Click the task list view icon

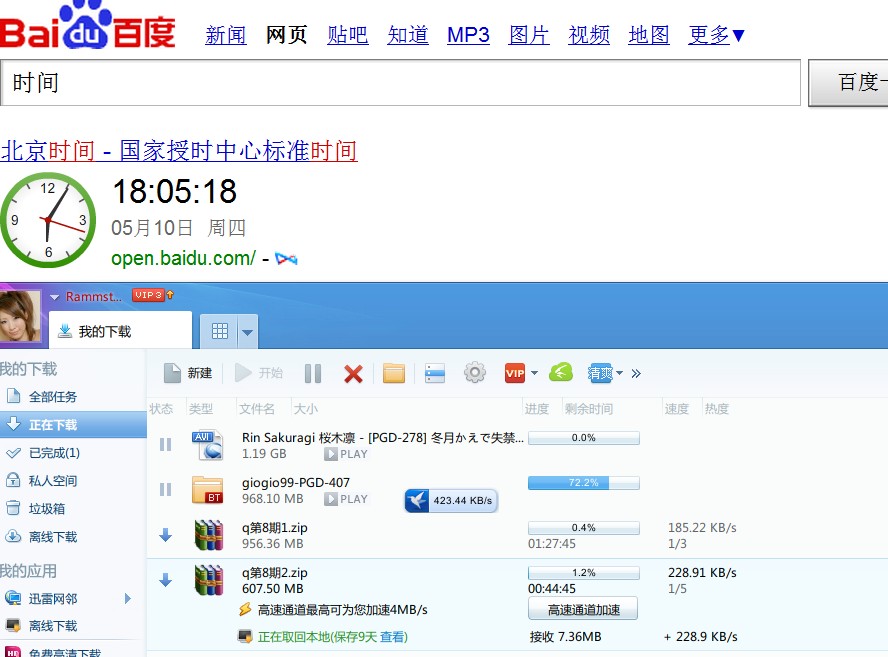pyautogui.click(x=435, y=373)
